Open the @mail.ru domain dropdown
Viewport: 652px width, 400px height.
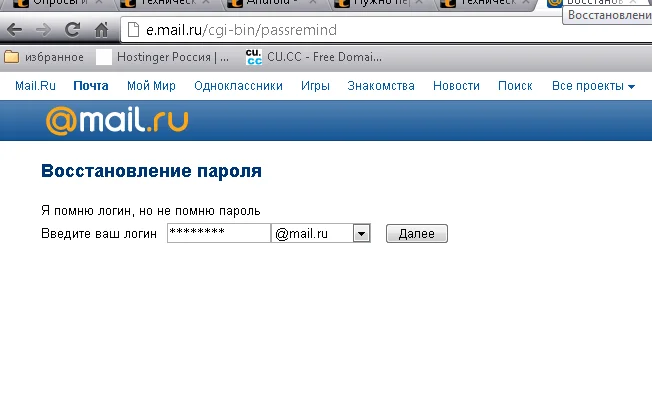pyautogui.click(x=321, y=233)
